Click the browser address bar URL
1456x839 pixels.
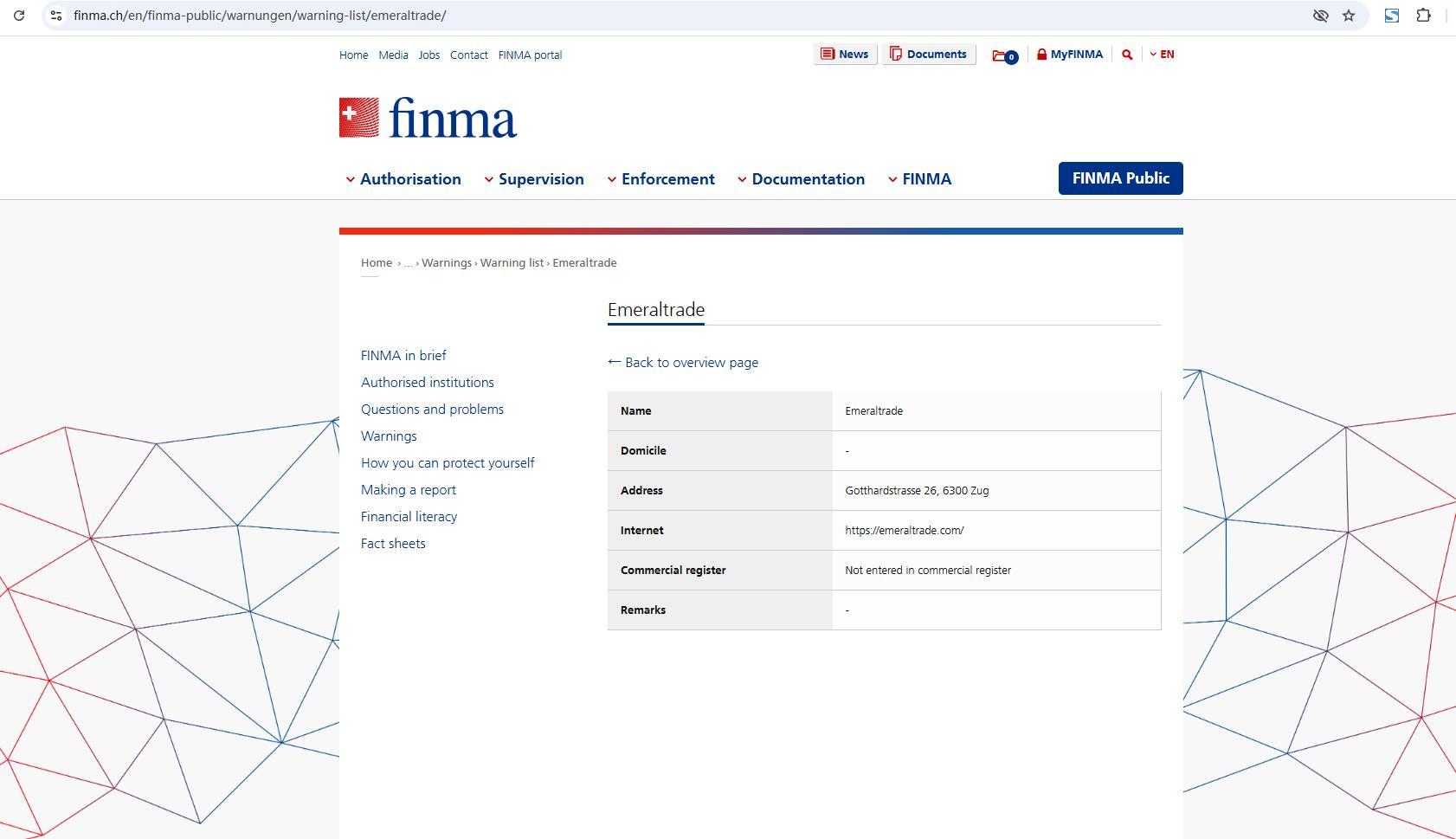(260, 16)
